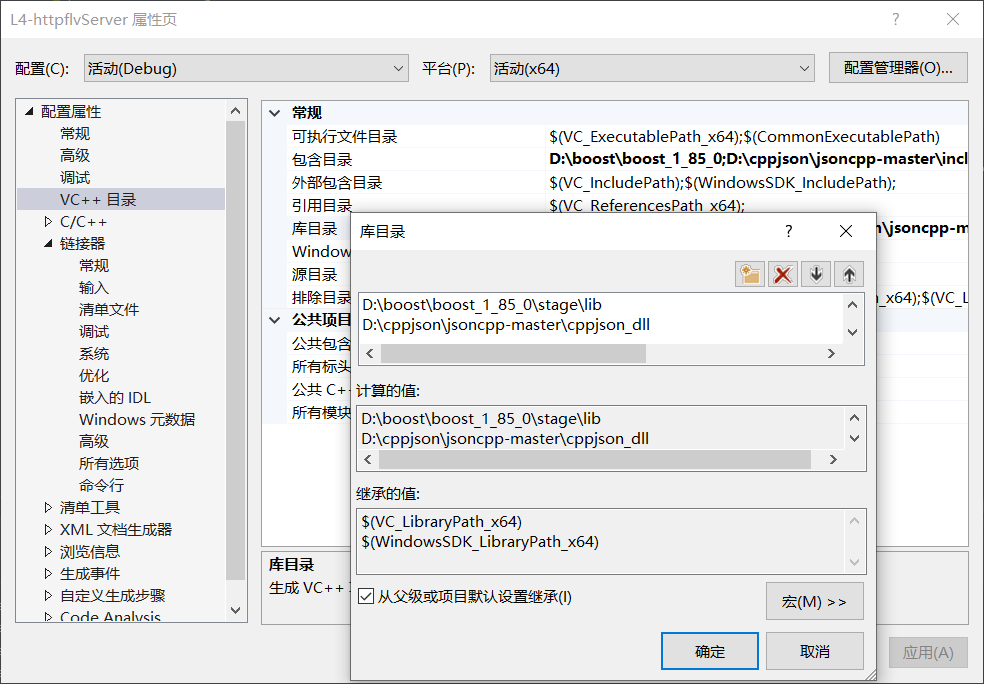Select VC++ 目录 in the tree

[x=98, y=200]
